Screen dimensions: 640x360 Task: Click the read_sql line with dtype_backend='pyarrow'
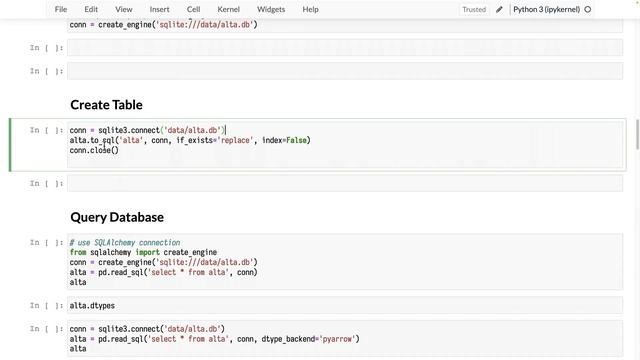(214, 339)
